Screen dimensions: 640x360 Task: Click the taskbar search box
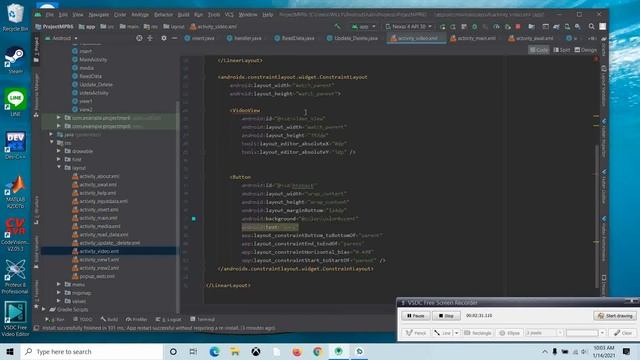point(92,351)
